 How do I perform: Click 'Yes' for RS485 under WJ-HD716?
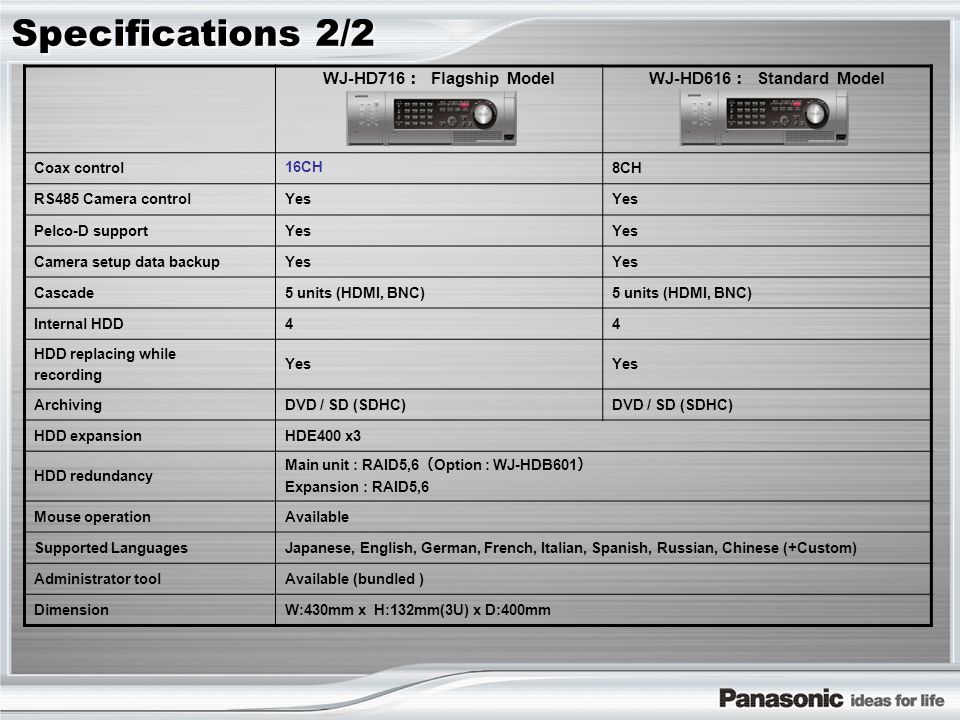click(x=298, y=199)
